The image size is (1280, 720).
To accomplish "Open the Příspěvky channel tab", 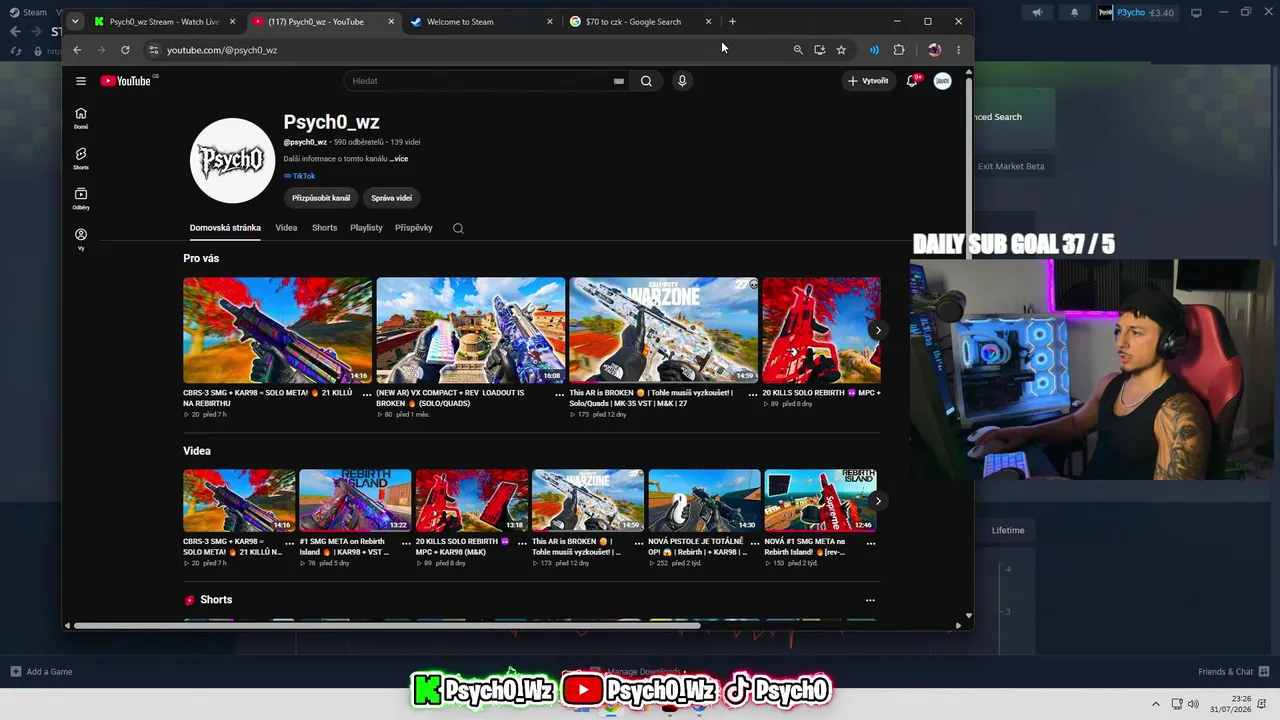I will point(414,228).
